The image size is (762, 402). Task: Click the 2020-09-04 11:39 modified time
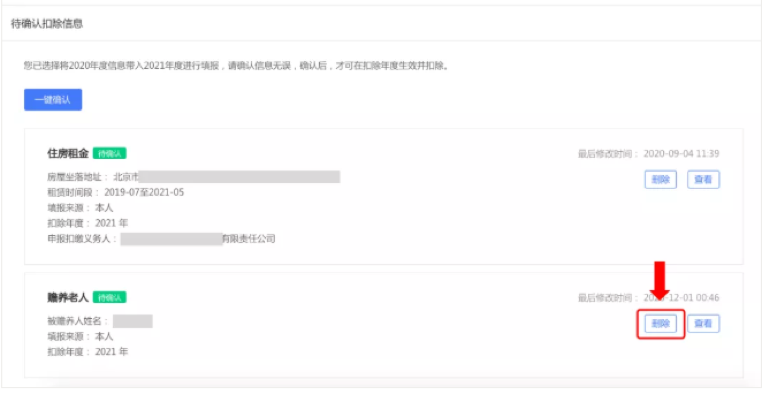pyautogui.click(x=681, y=154)
